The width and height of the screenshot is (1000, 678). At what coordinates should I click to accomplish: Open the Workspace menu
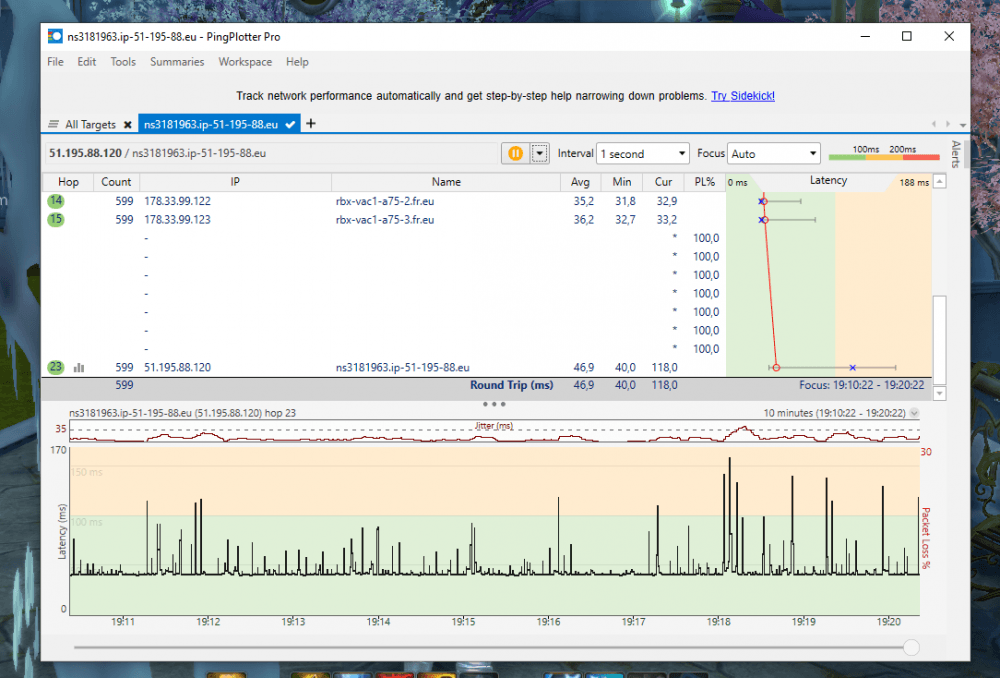245,62
